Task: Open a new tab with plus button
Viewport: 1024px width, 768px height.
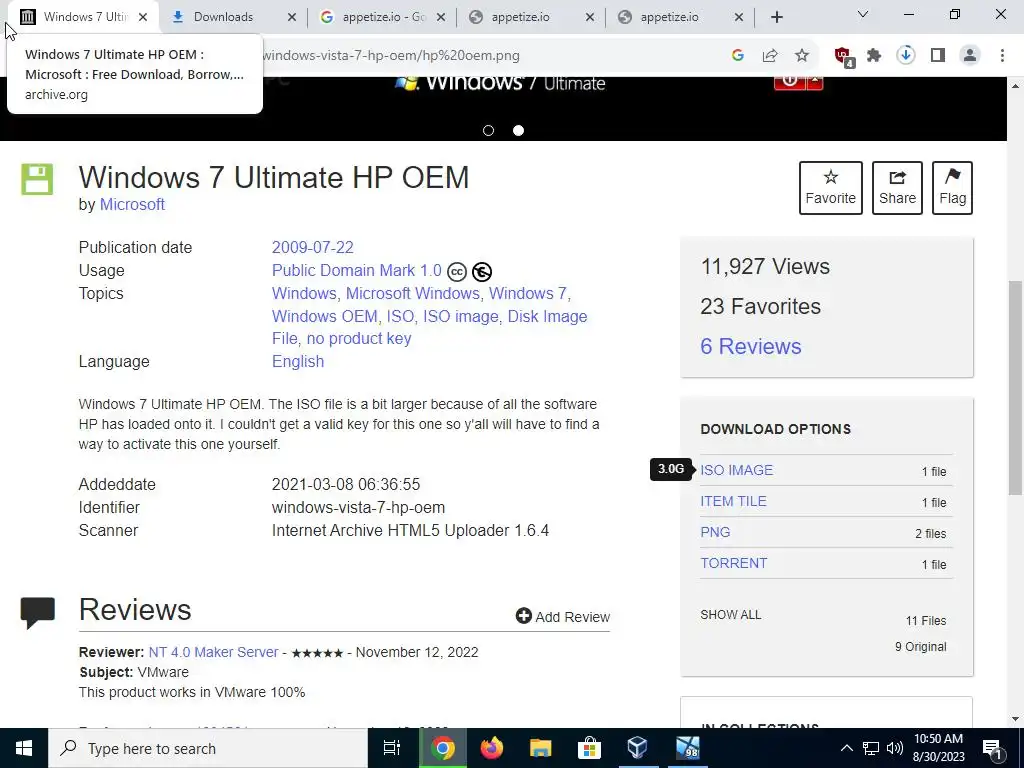Action: click(x=776, y=18)
